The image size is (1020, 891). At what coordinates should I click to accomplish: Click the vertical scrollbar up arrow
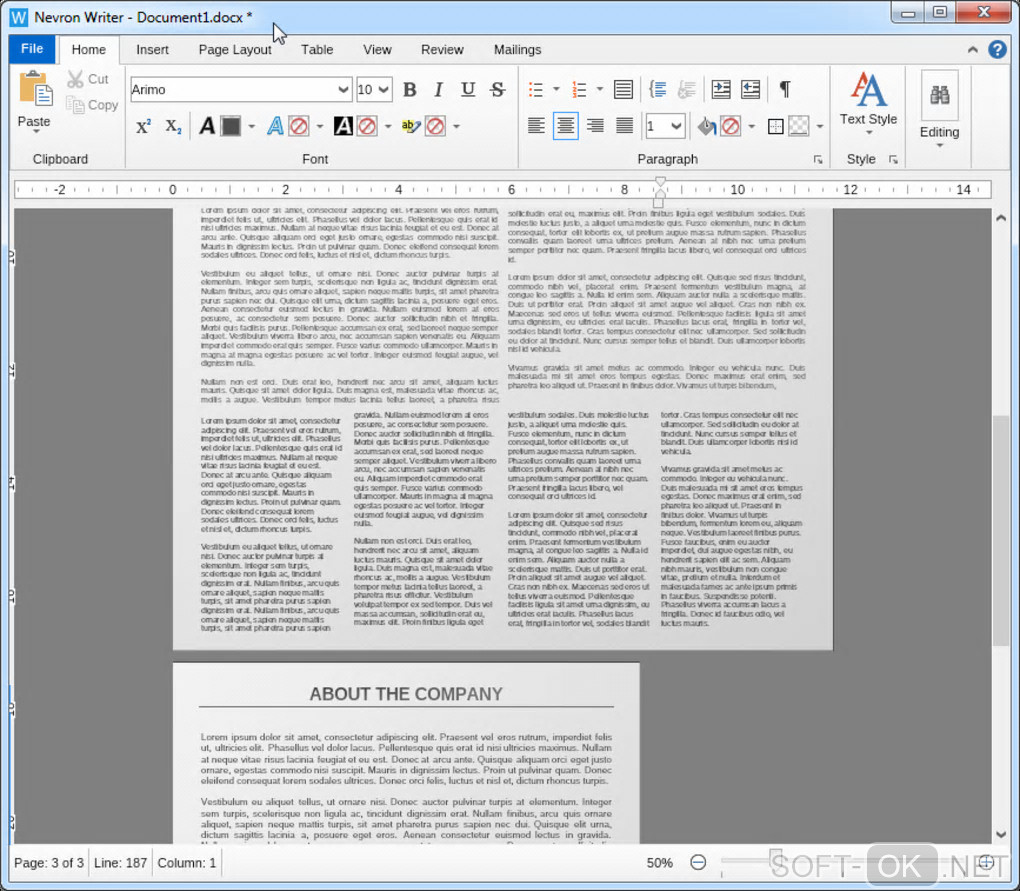(1001, 218)
